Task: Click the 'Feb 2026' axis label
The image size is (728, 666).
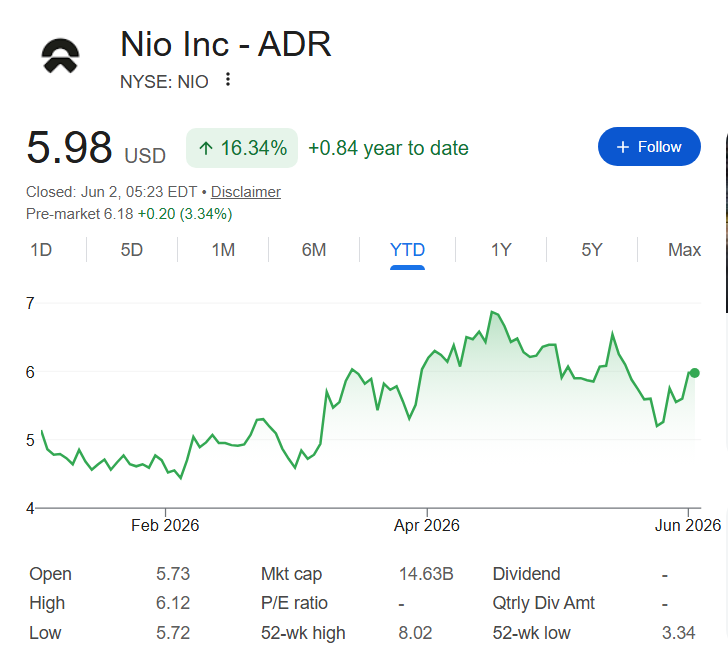Action: click(165, 525)
